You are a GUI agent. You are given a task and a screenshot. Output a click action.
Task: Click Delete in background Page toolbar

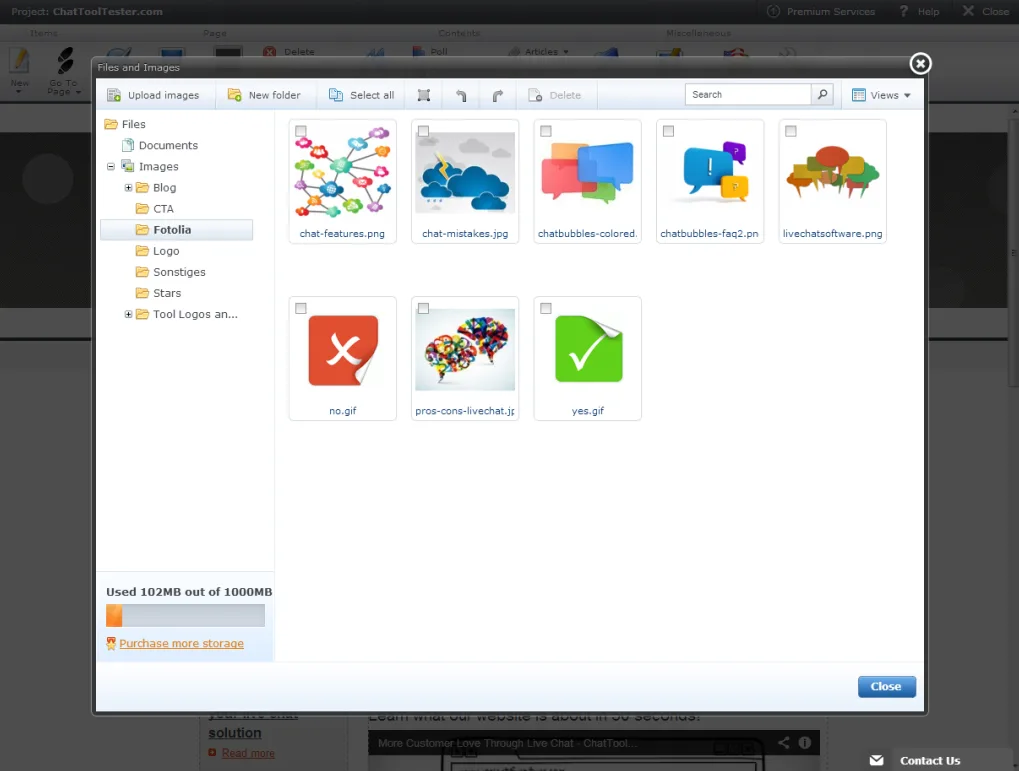[289, 51]
